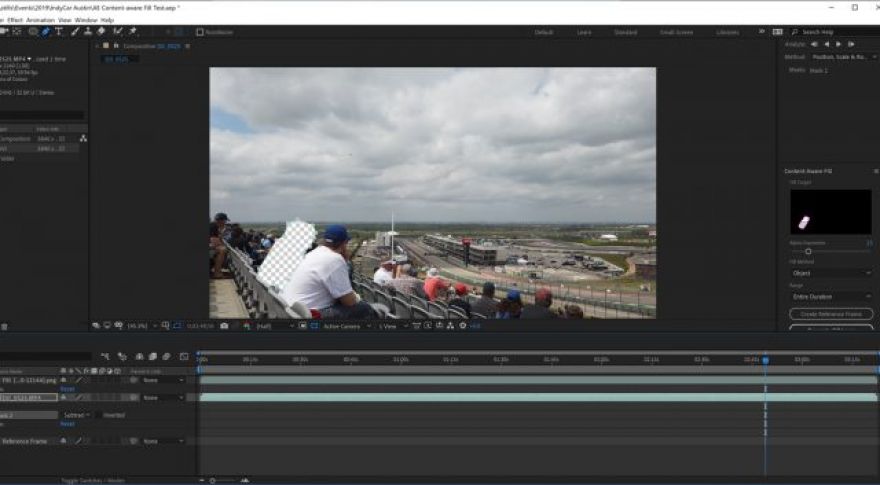
Task: Click the snapshot camera icon under viewer
Action: [224, 326]
